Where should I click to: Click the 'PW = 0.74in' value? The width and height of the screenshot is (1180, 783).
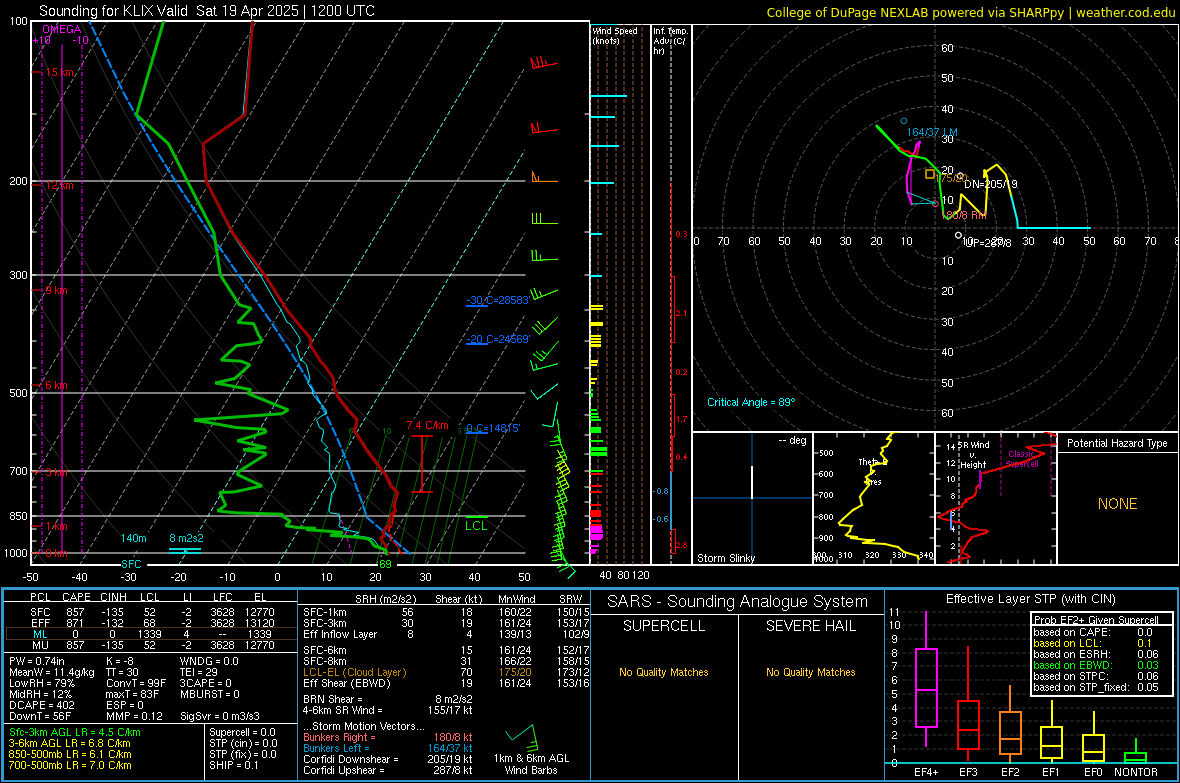click(x=37, y=661)
